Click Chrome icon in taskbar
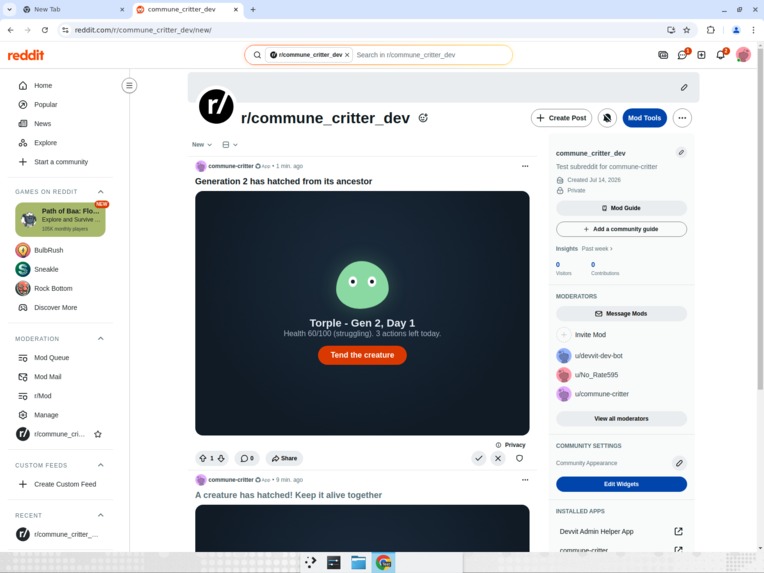764x573 pixels. (x=383, y=562)
